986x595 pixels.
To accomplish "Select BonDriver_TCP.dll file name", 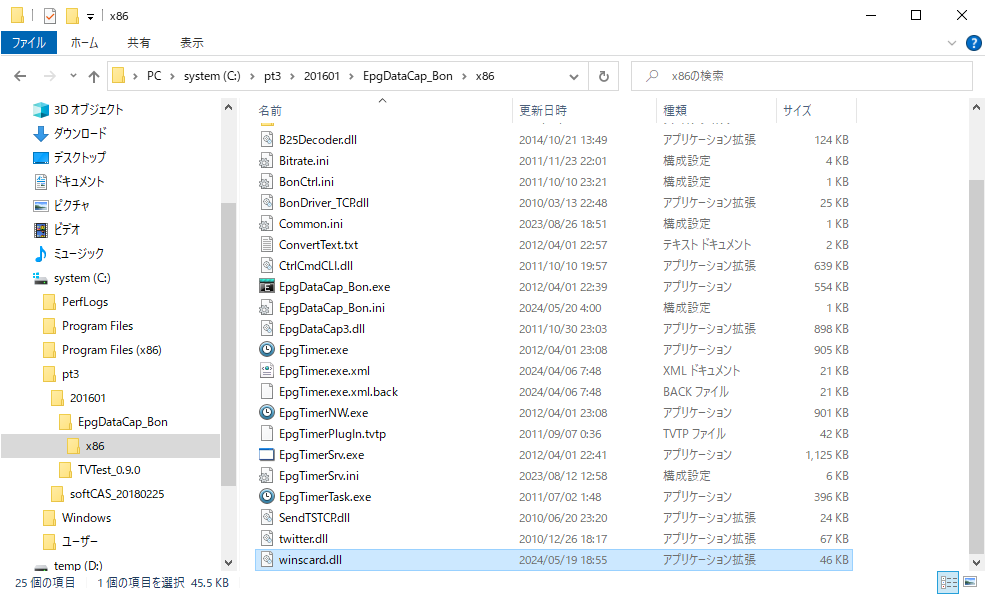I will pos(324,203).
